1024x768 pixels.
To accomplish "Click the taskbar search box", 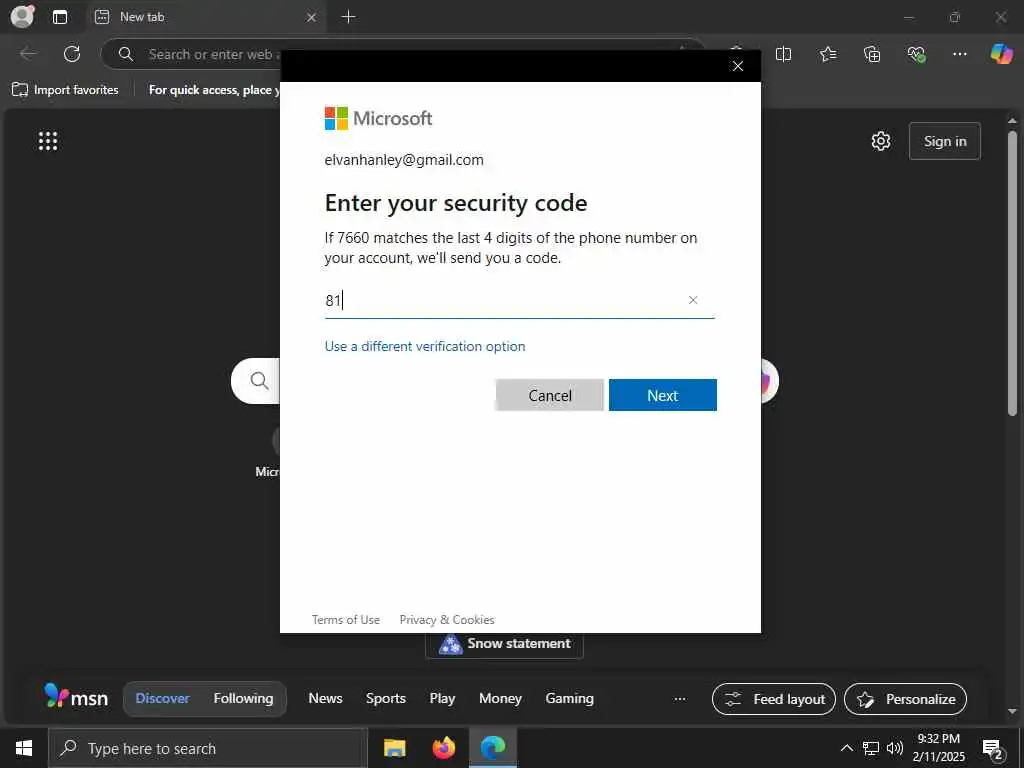I will [x=207, y=748].
